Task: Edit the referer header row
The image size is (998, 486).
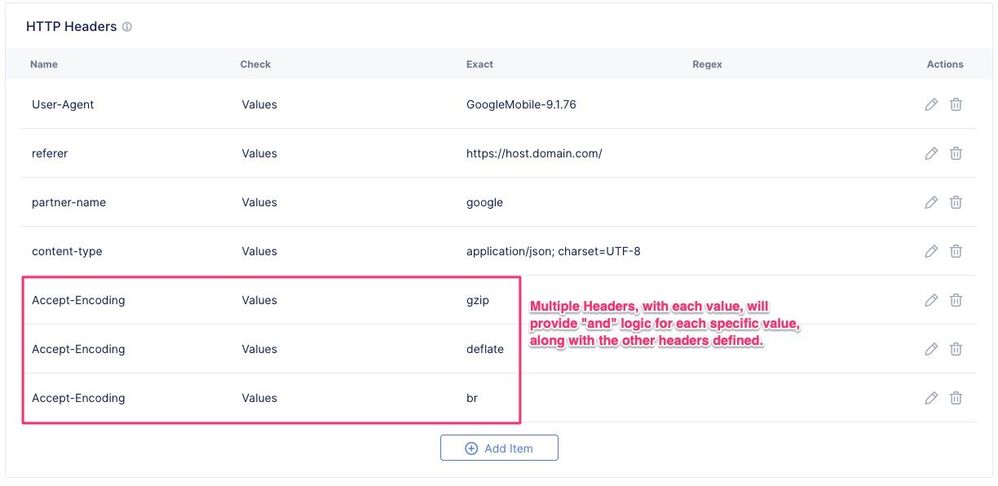Action: (x=931, y=153)
